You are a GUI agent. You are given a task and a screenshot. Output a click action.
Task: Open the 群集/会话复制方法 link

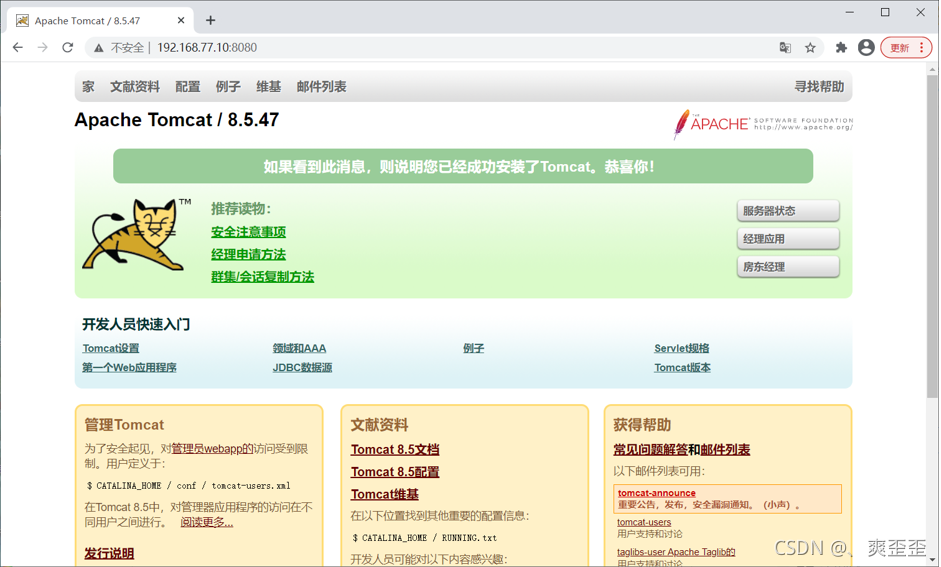tap(262, 277)
